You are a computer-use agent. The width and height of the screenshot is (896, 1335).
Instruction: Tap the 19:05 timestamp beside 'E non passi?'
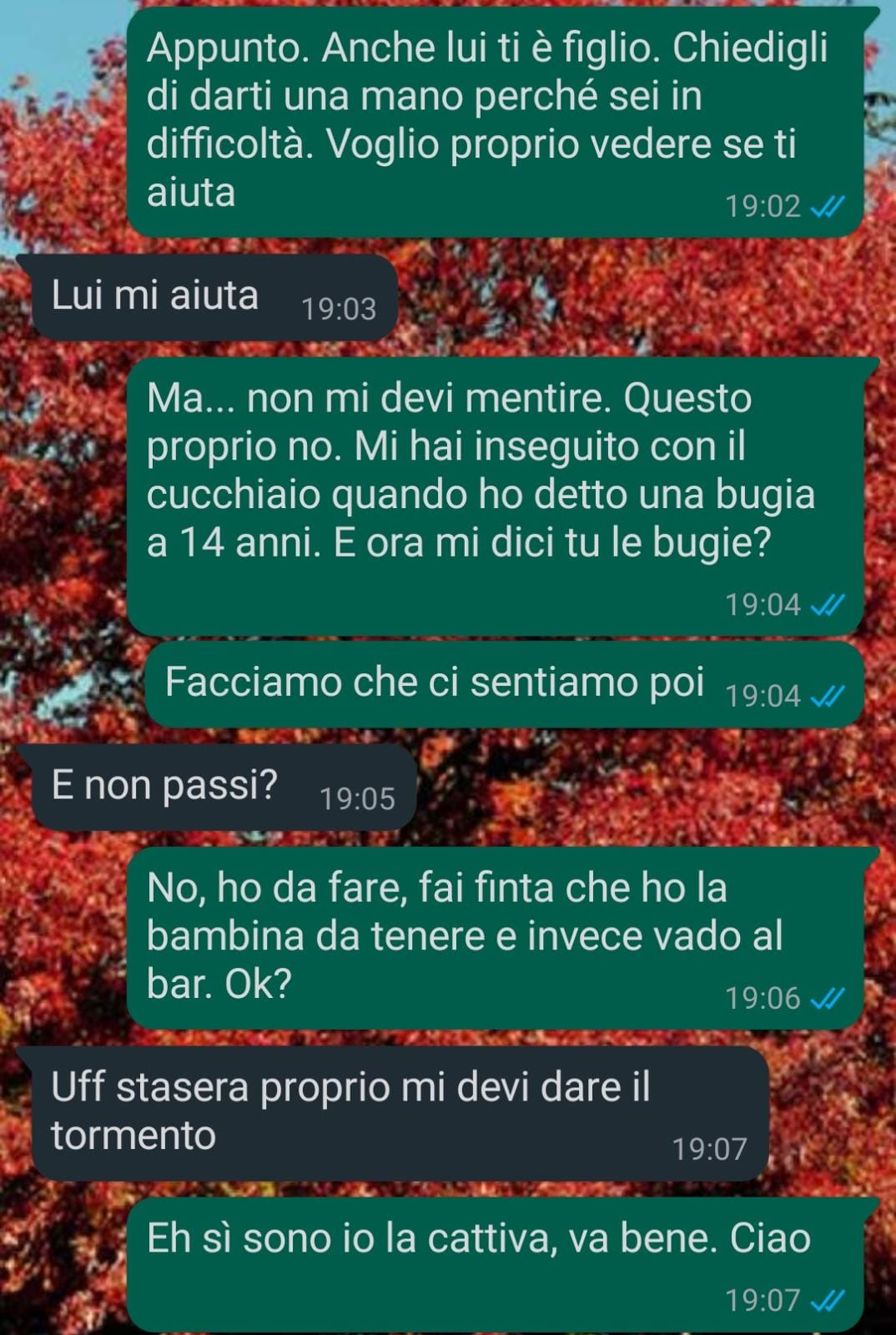[357, 798]
